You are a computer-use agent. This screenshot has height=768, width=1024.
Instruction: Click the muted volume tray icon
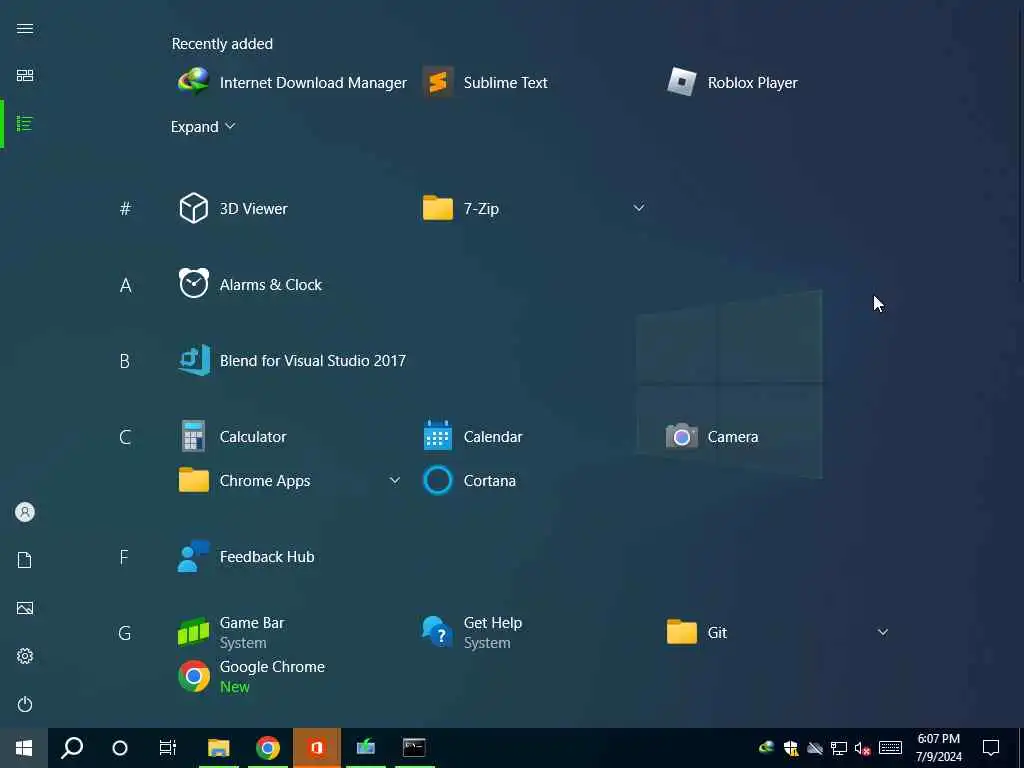[863, 748]
